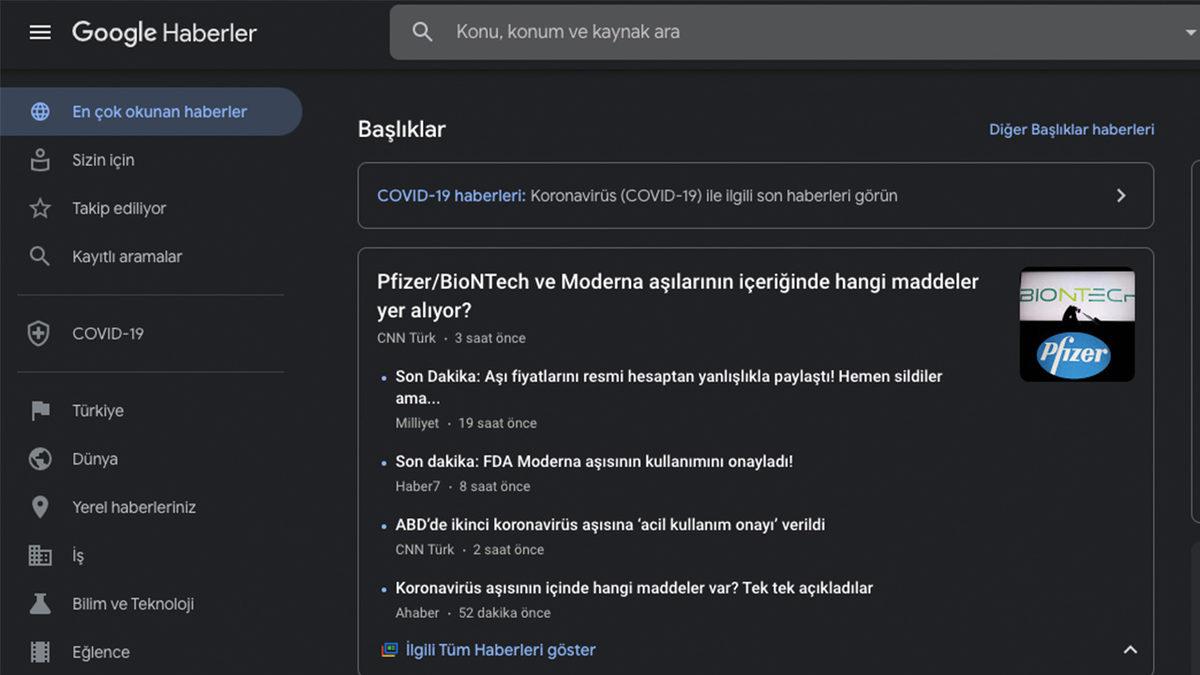1200x675 pixels.
Task: Select En çok okunan haberler in sidebar
Action: coord(160,111)
